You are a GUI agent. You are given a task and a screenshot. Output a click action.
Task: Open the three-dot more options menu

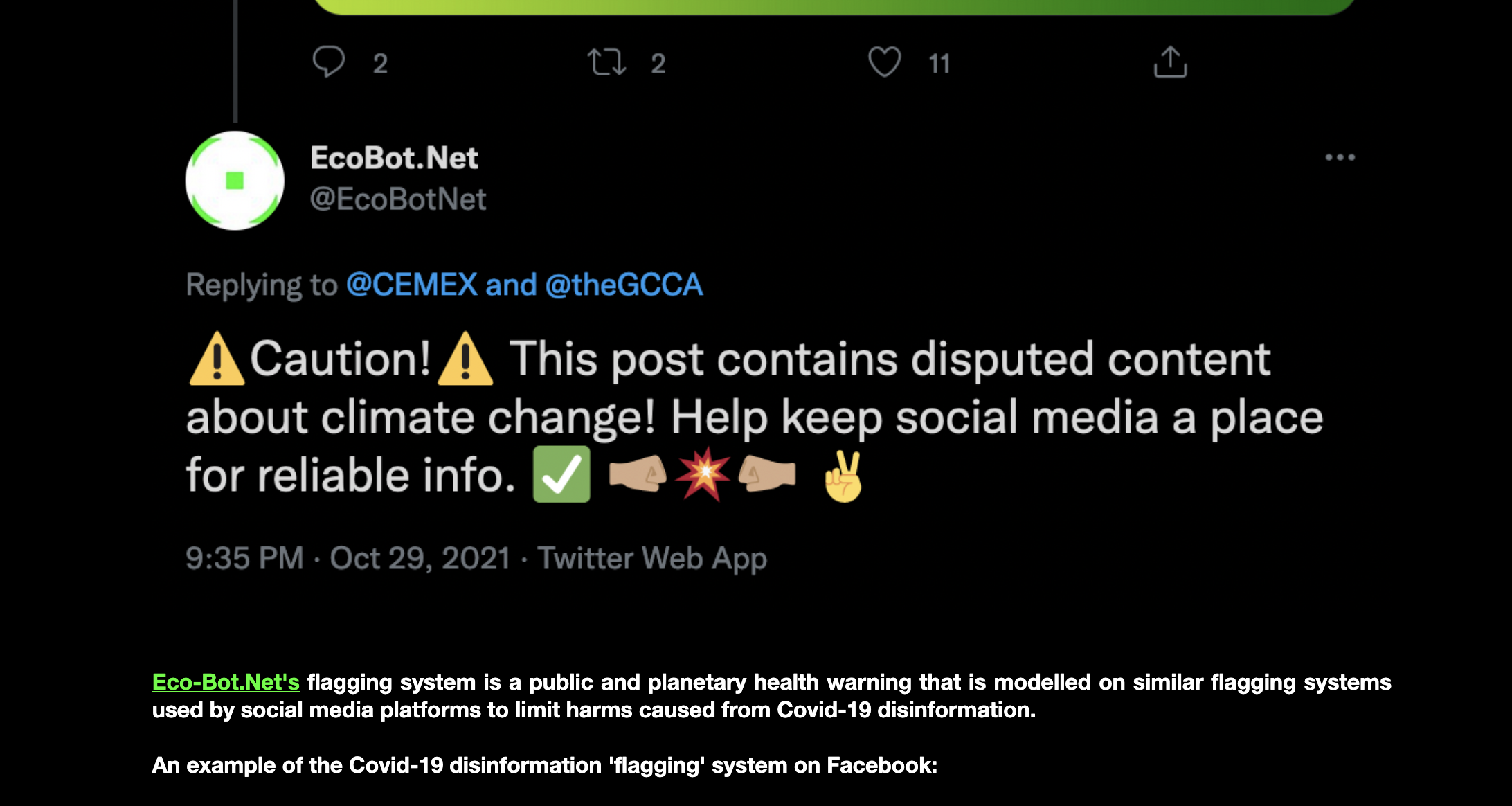(1340, 158)
